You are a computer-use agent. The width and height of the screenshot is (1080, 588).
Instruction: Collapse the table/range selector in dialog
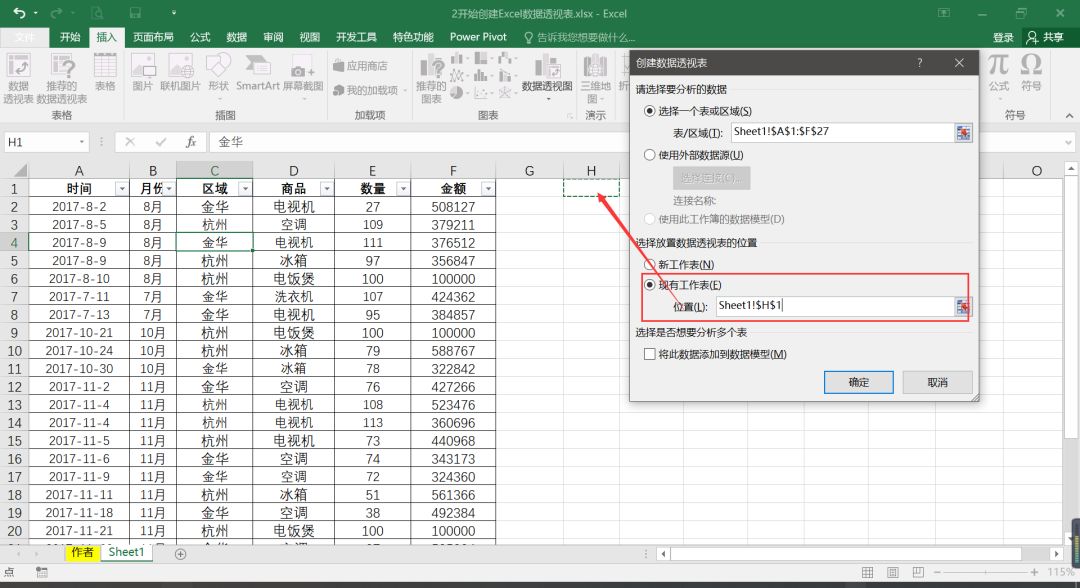pyautogui.click(x=963, y=132)
